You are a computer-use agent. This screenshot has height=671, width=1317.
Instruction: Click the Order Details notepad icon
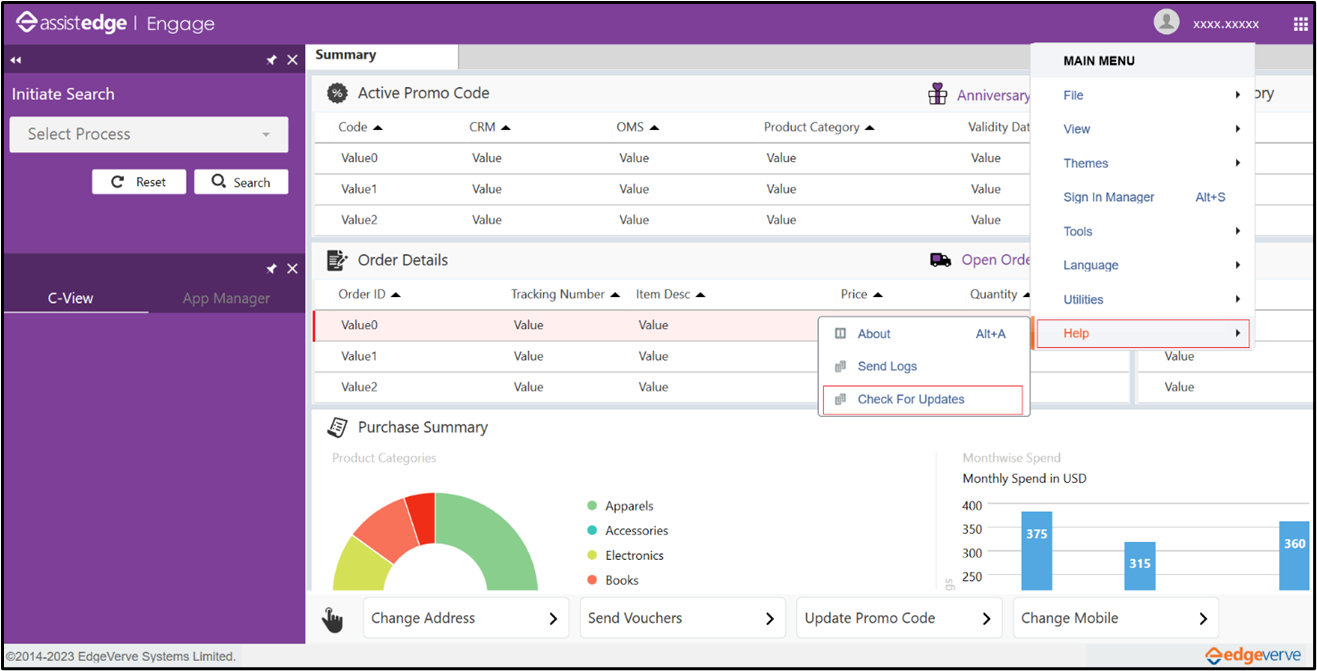337,260
